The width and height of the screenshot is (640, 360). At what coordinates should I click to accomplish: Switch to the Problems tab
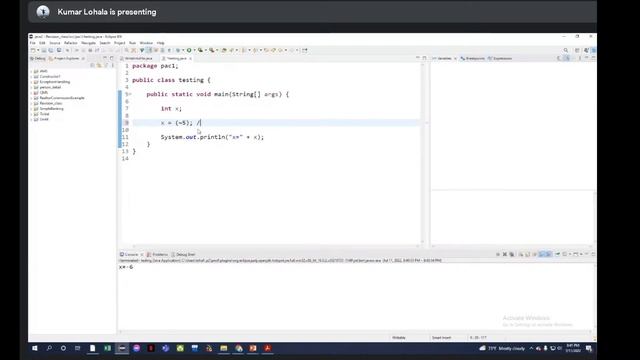pyautogui.click(x=157, y=254)
